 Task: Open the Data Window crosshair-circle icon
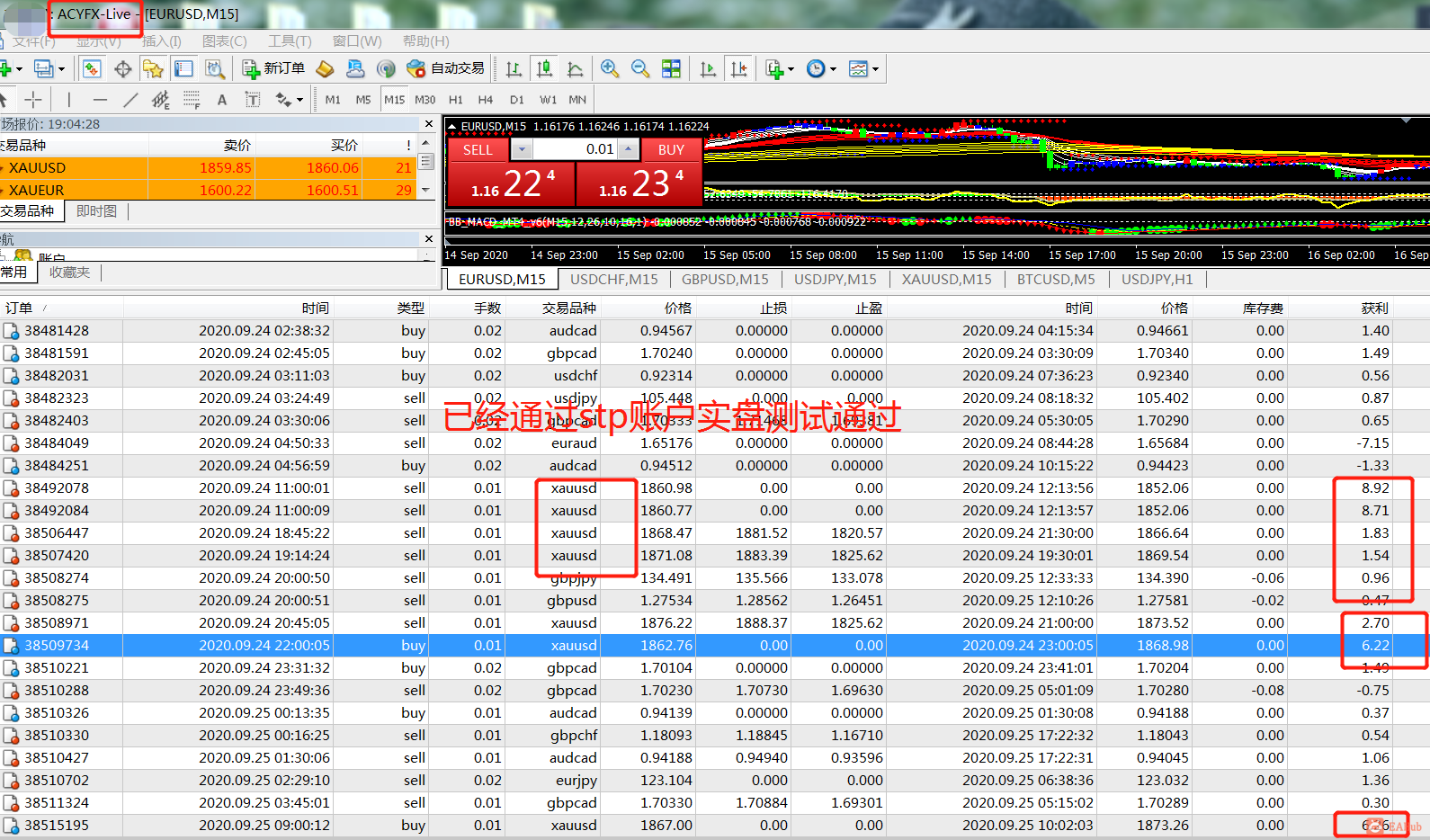[123, 68]
